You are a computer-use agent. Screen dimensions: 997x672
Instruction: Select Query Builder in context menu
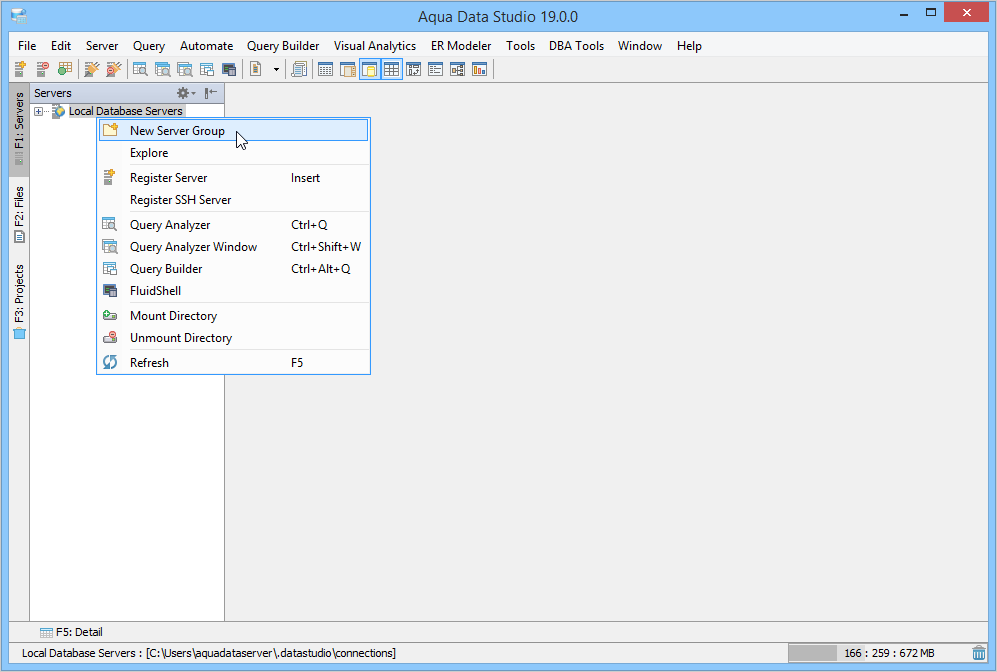click(233, 269)
